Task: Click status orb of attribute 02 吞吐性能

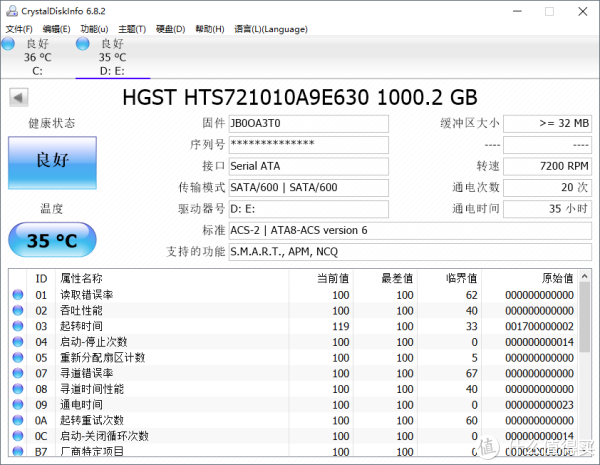Action: [18, 310]
